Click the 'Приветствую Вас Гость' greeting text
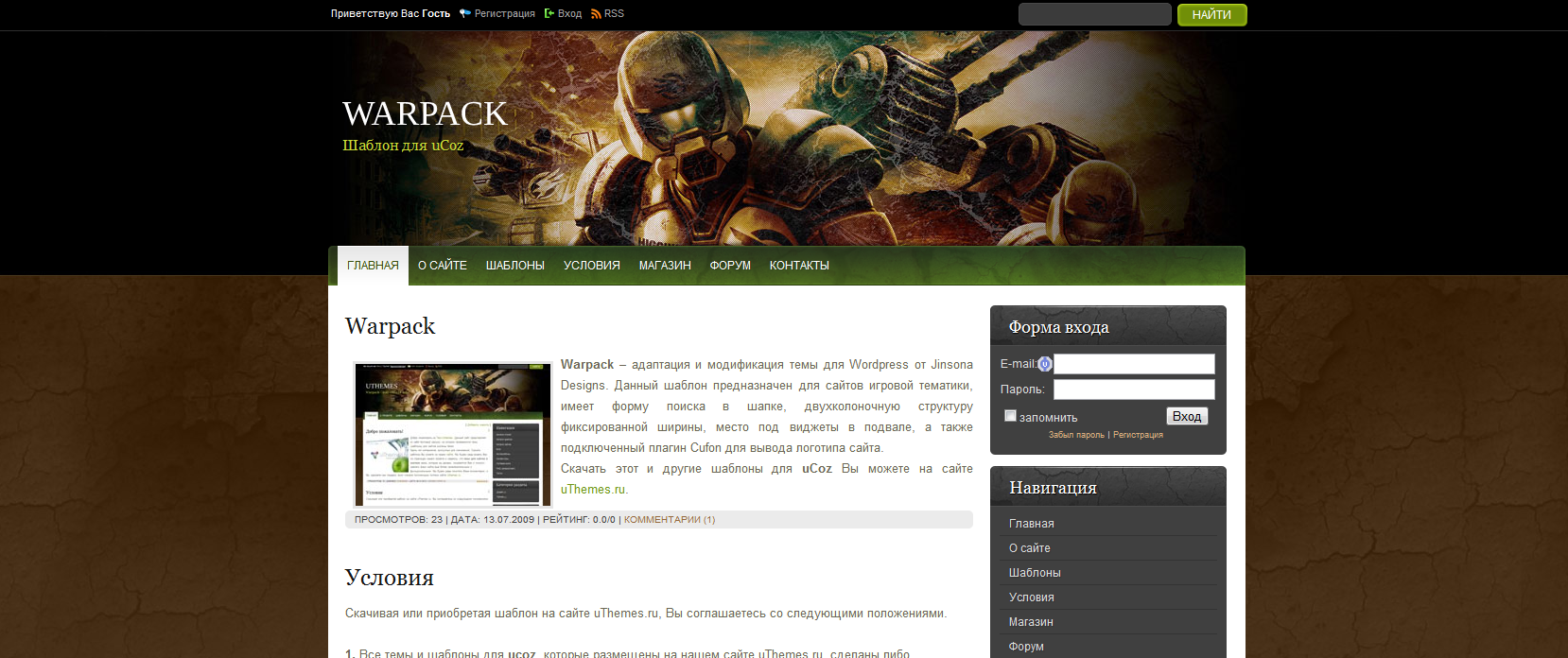Image resolution: width=1568 pixels, height=658 pixels. 391,13
